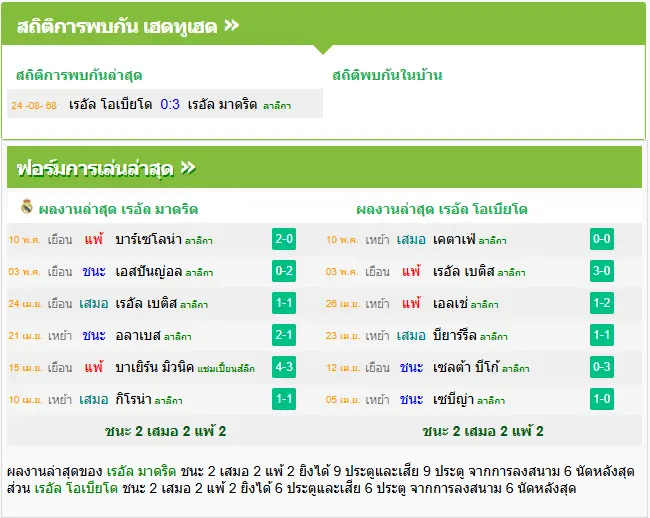The height and width of the screenshot is (518, 650).
Task: Click the ผลงานล่าสุด เรอัล มาดริด heading
Action: coord(118,209)
